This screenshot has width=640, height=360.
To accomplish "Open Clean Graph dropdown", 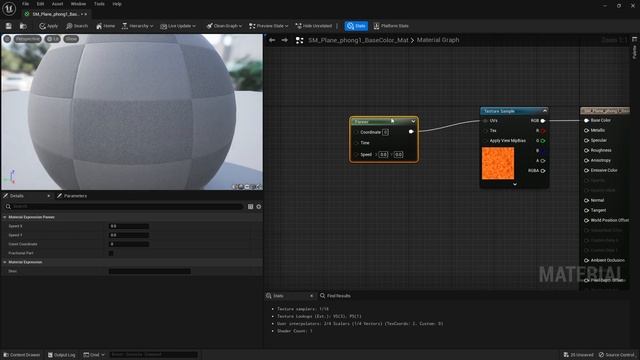I will 224,26.
